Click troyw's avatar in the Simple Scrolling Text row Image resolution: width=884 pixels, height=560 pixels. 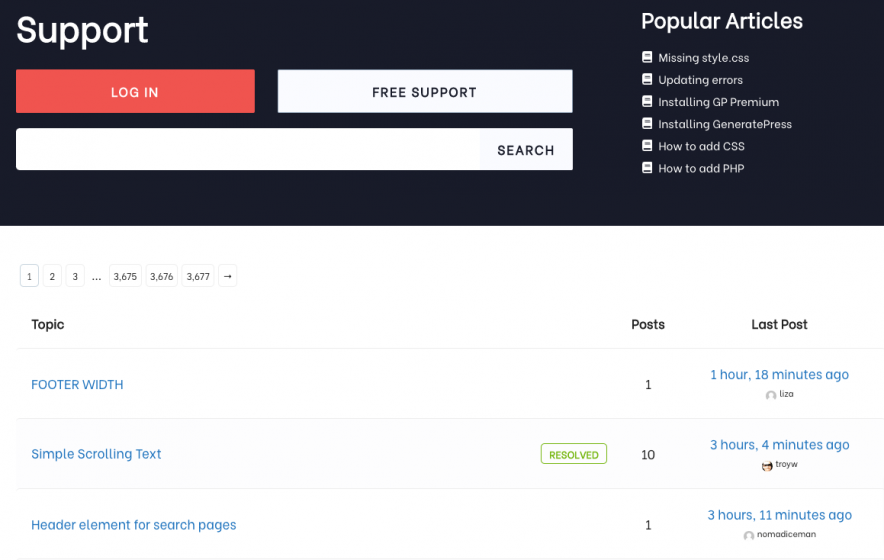pos(767,465)
